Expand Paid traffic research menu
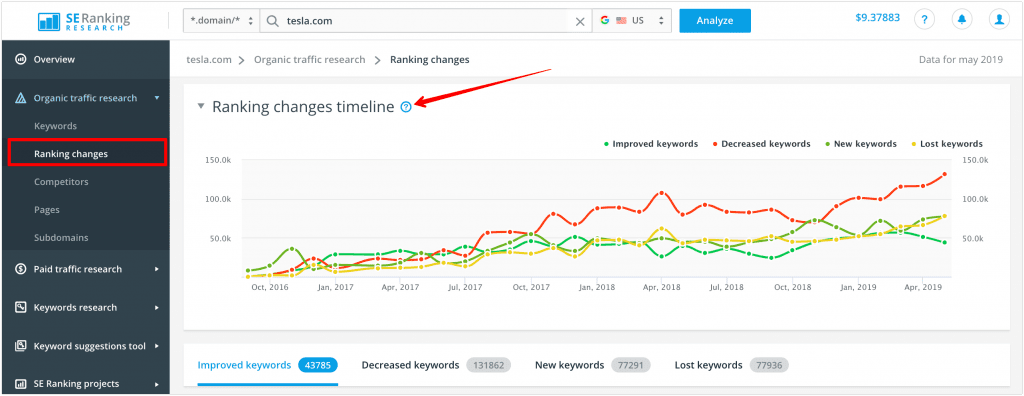1024x396 pixels. click(85, 269)
